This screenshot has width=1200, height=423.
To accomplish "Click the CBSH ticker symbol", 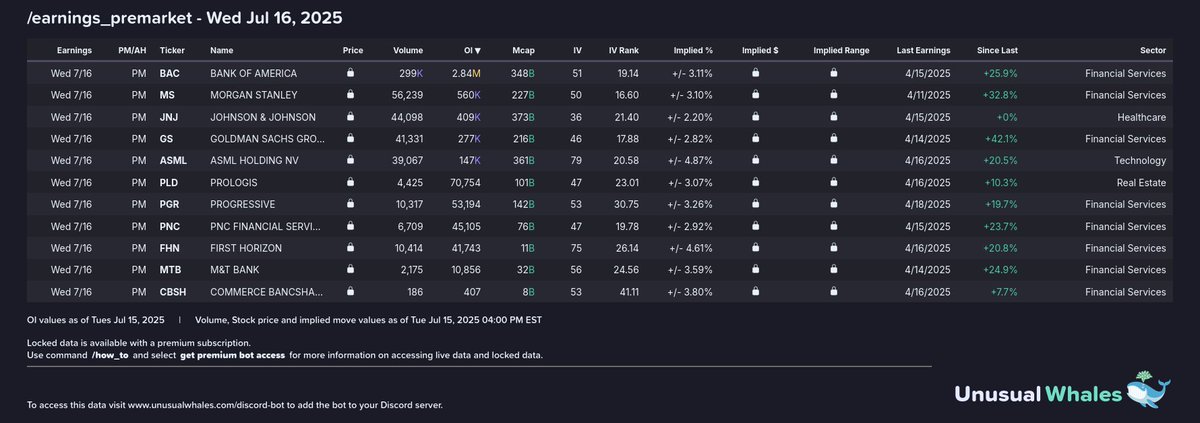I will pos(174,292).
